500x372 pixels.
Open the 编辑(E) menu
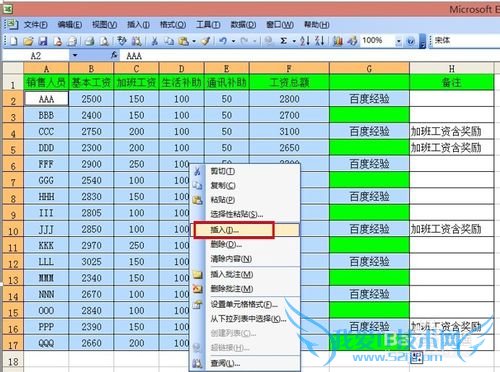pos(70,25)
